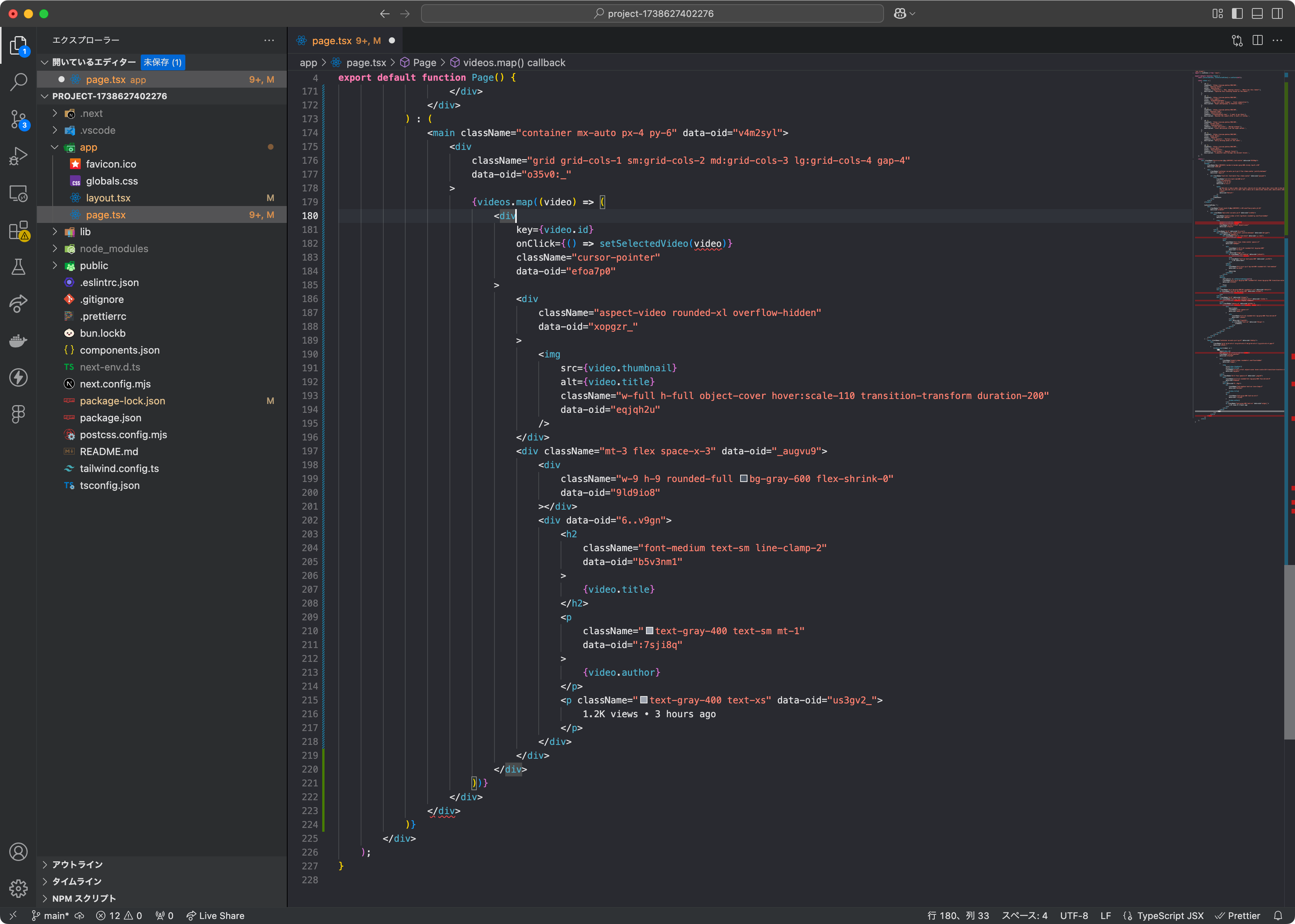Image resolution: width=1295 pixels, height=924 pixels.
Task: Click the 未保存 (1) badge
Action: 162,62
